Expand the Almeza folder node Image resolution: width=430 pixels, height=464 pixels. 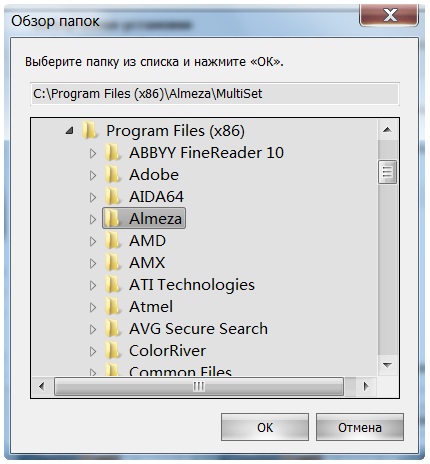93,219
